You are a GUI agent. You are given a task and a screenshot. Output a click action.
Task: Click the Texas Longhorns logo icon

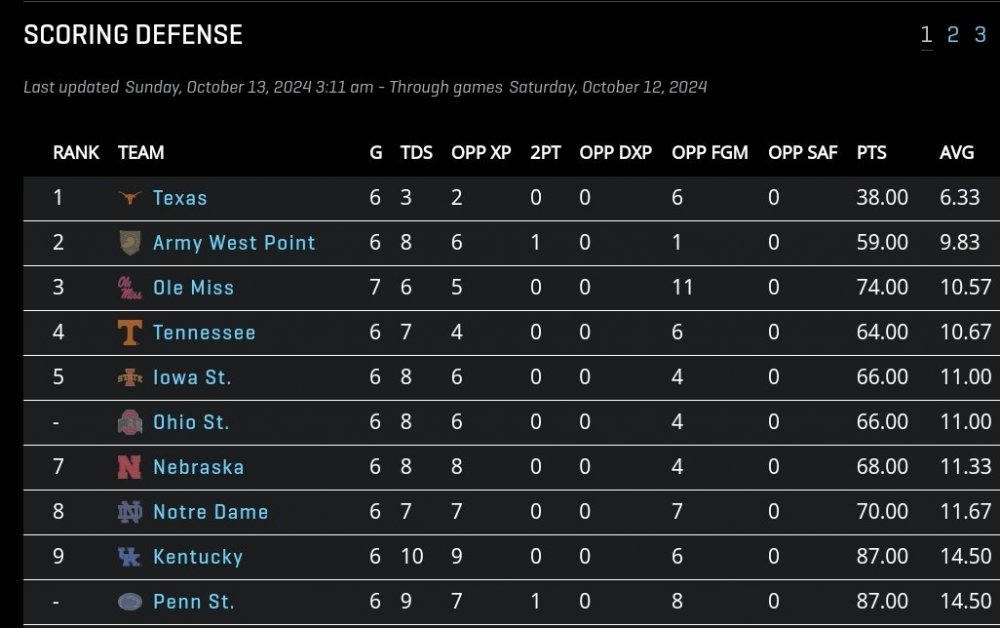(130, 198)
